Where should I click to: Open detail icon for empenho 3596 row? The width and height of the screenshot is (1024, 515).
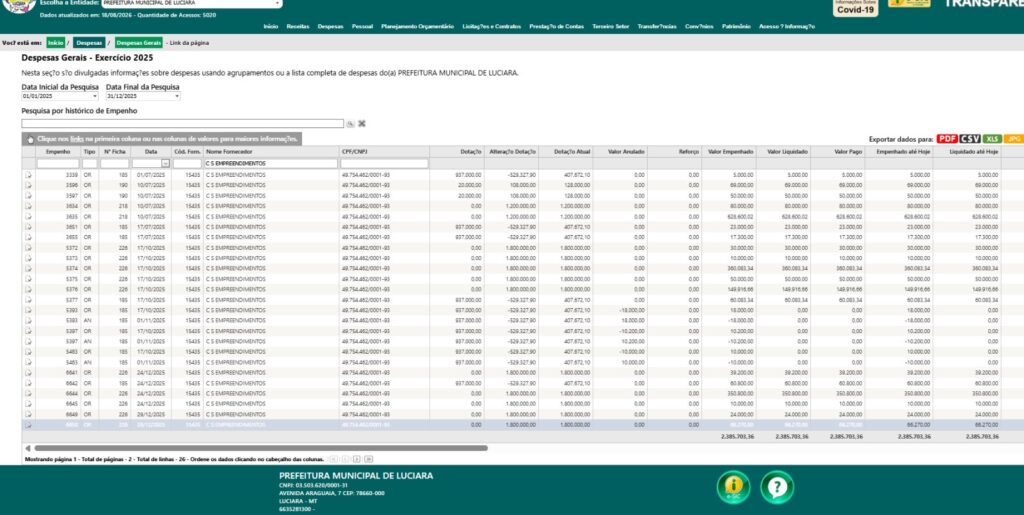tap(28, 185)
